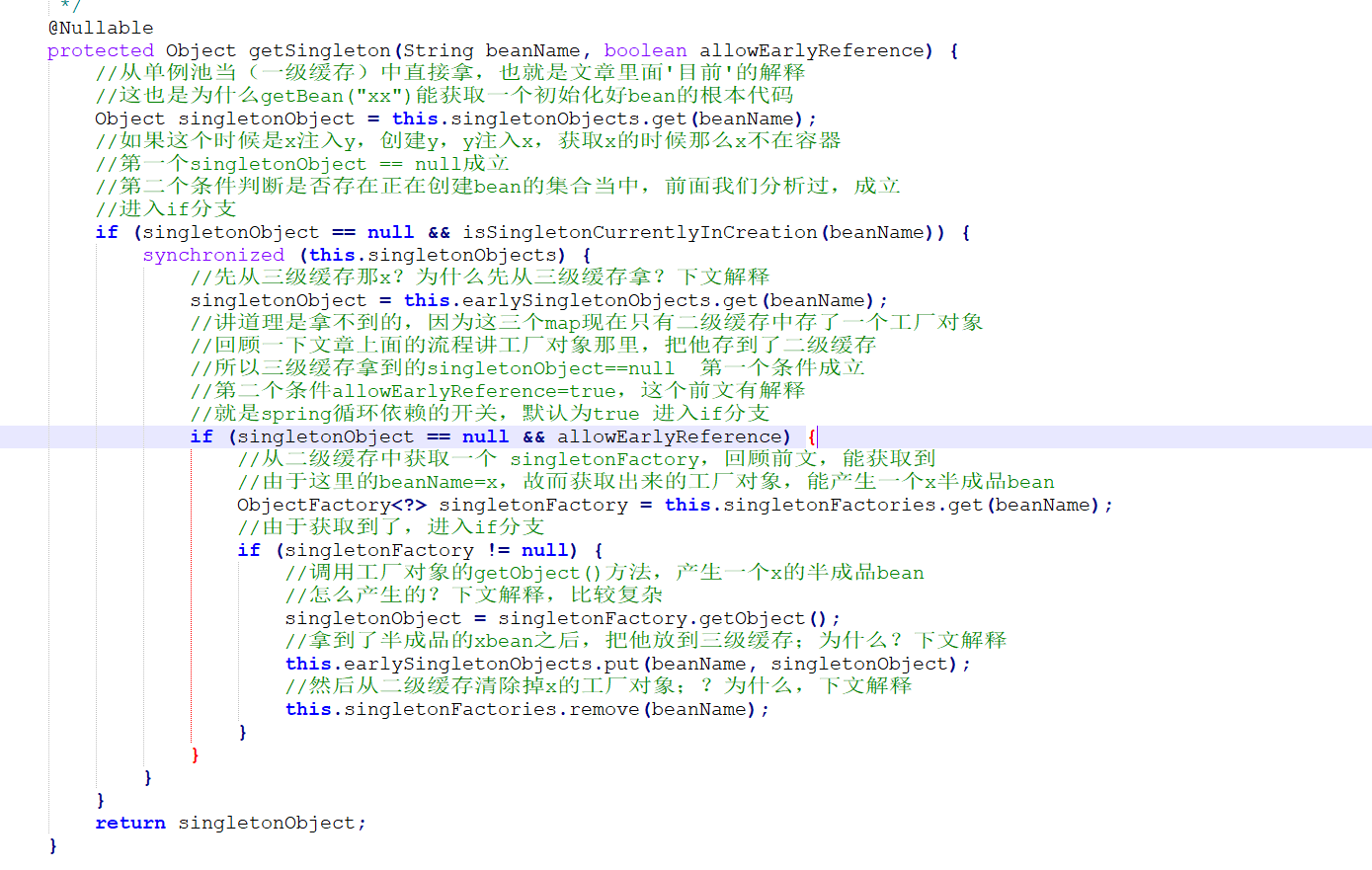
Task: Click the red closing brace
Action: pos(194,753)
